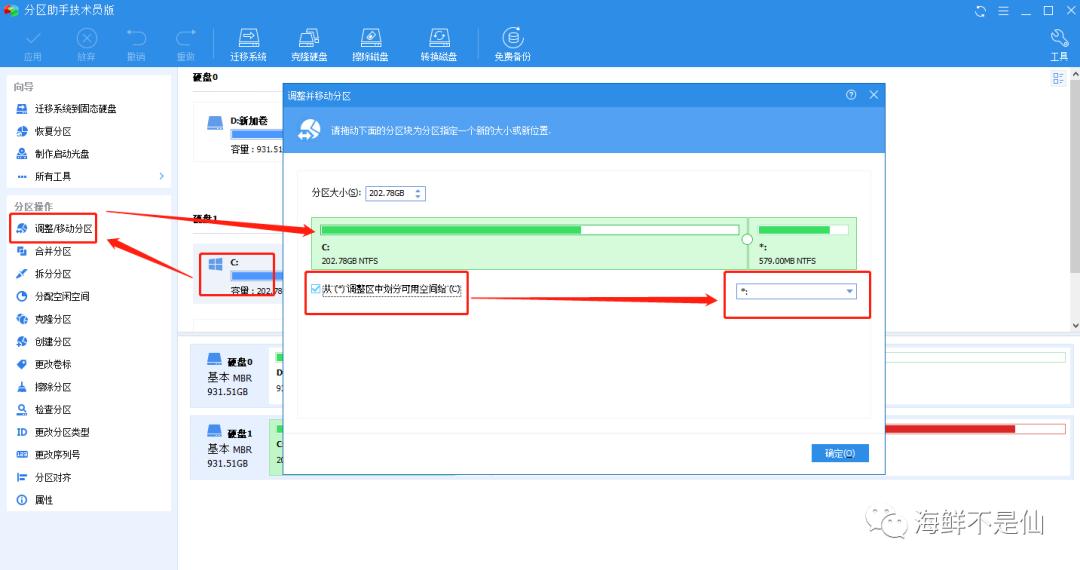The image size is (1080, 570).
Task: Select 硬盘0 基本 MBR disk entry
Action: [230, 376]
